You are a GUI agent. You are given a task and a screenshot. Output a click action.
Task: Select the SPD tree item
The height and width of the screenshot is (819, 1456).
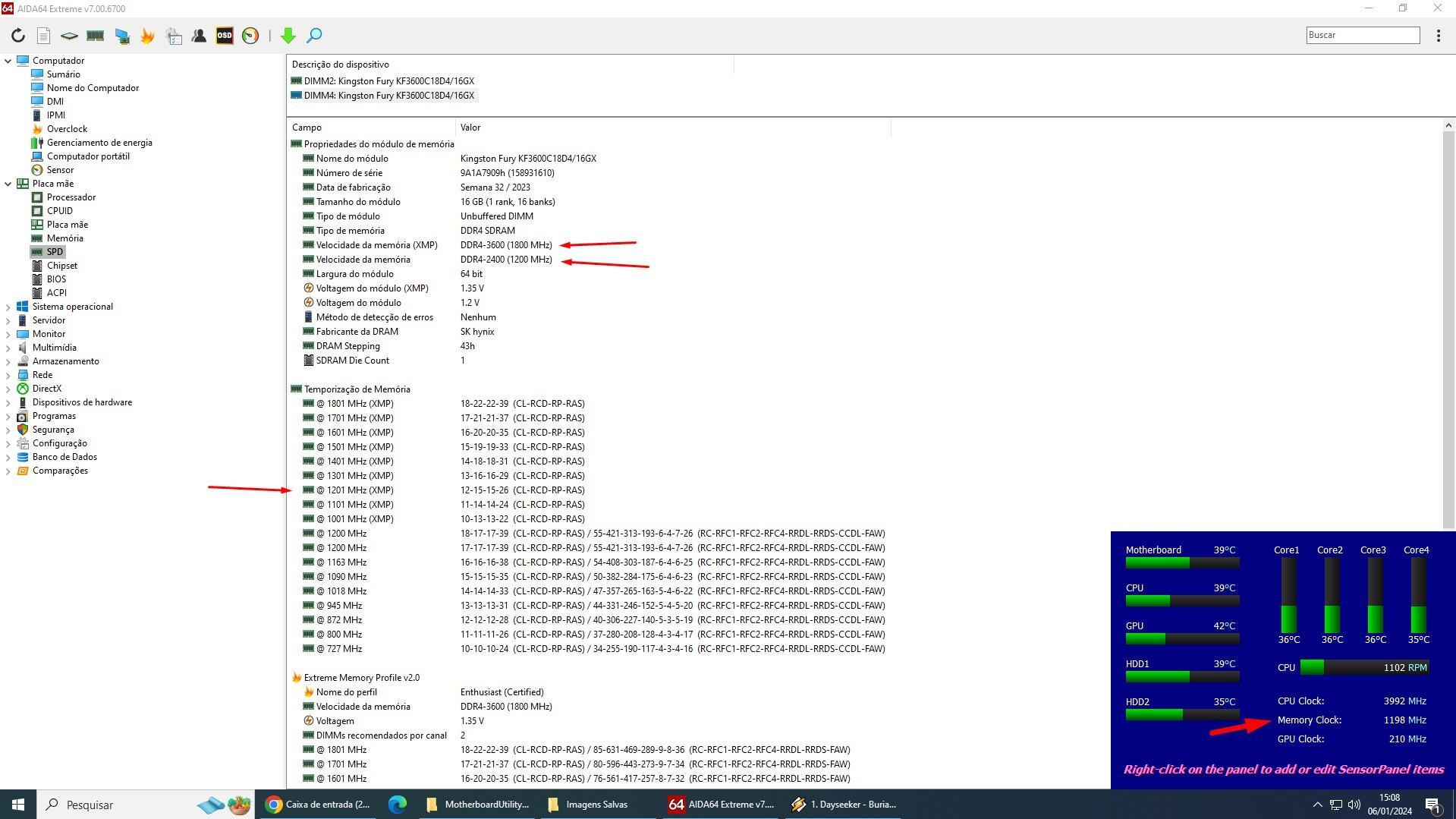[55, 252]
